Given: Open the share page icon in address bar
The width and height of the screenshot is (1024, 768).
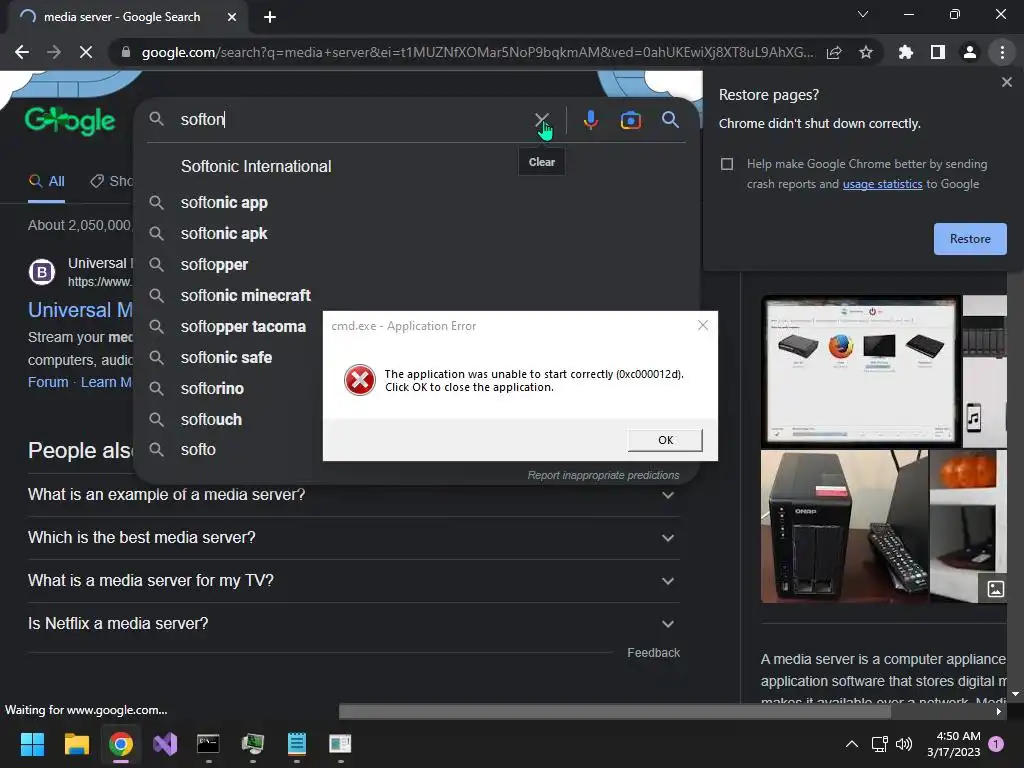Looking at the screenshot, I should click(834, 53).
